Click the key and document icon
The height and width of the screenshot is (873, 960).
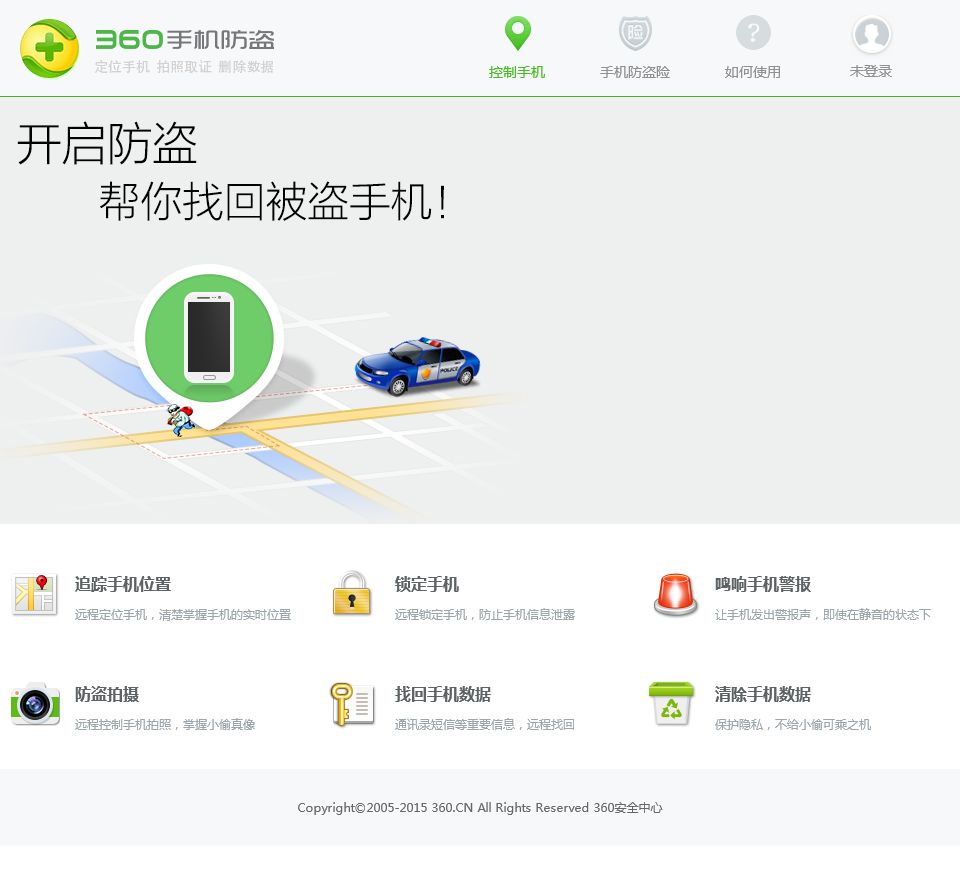pyautogui.click(x=352, y=704)
